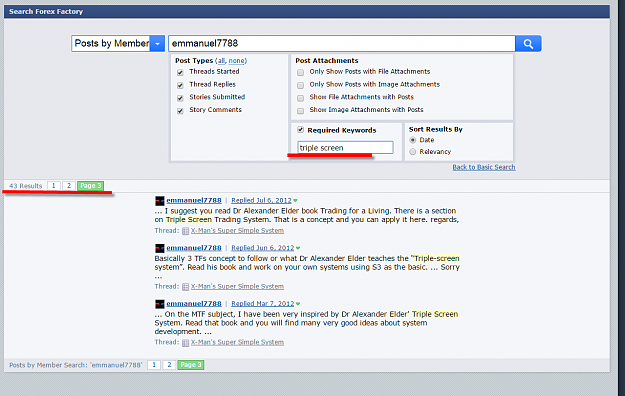
Task: Select the Date sort radio button
Action: coord(413,140)
